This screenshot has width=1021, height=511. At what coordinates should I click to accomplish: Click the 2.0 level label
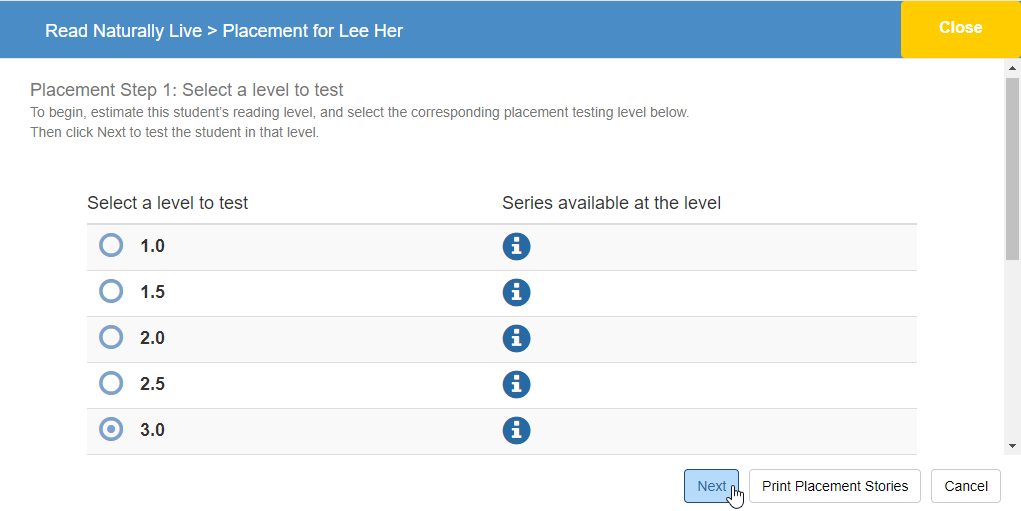tap(152, 338)
